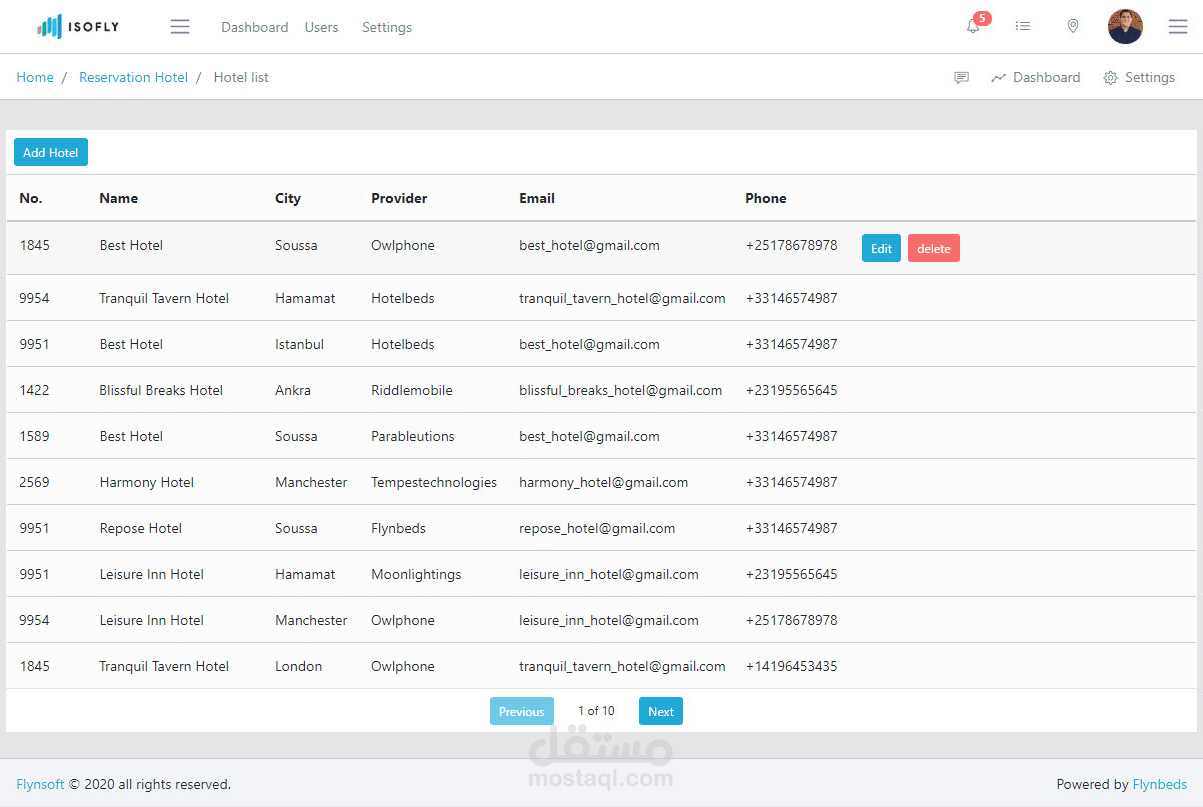Click Repose Hotel name
Screen dimensions: 1203x807
141,528
